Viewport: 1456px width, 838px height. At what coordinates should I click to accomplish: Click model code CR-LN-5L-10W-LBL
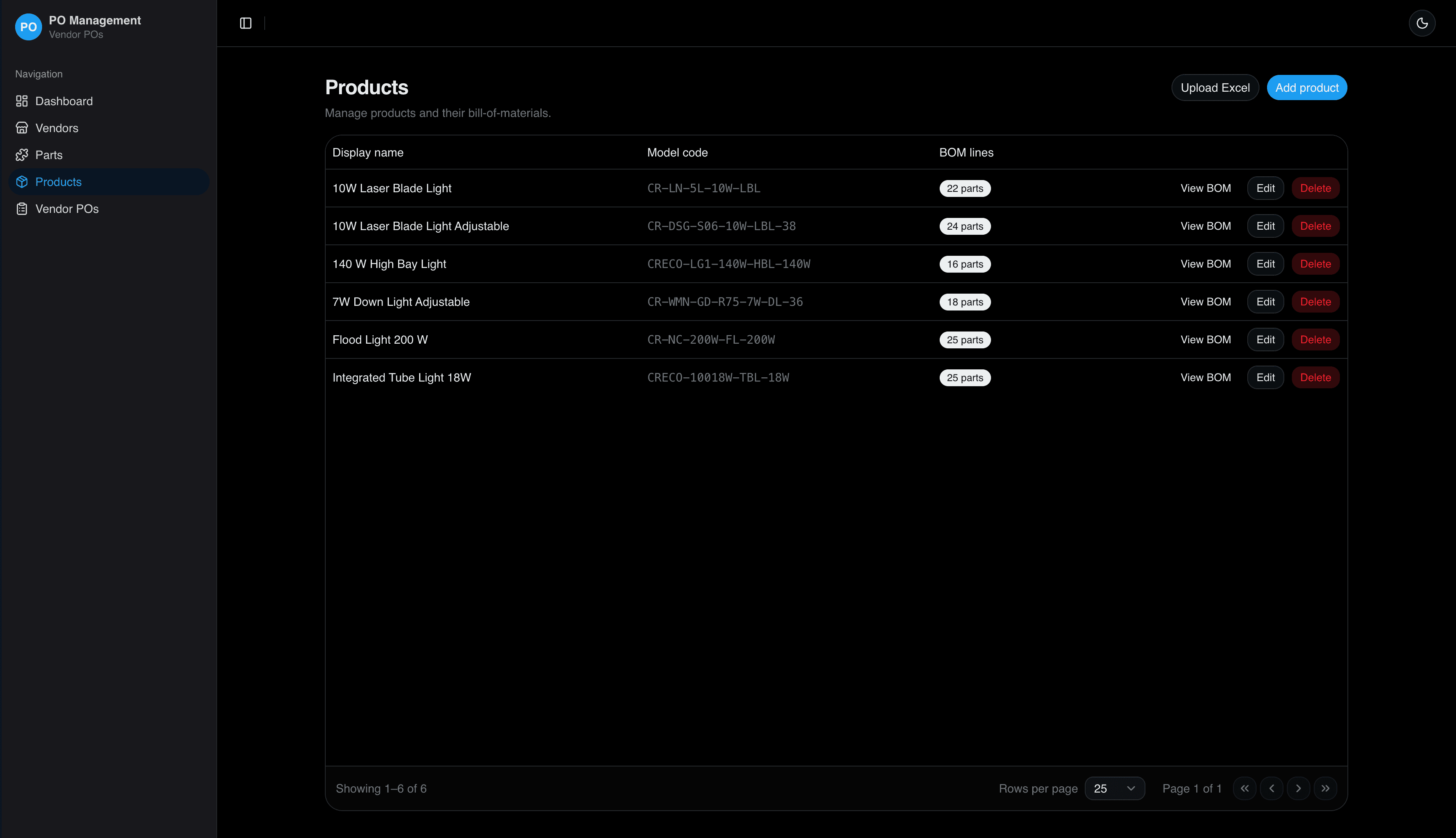(704, 188)
